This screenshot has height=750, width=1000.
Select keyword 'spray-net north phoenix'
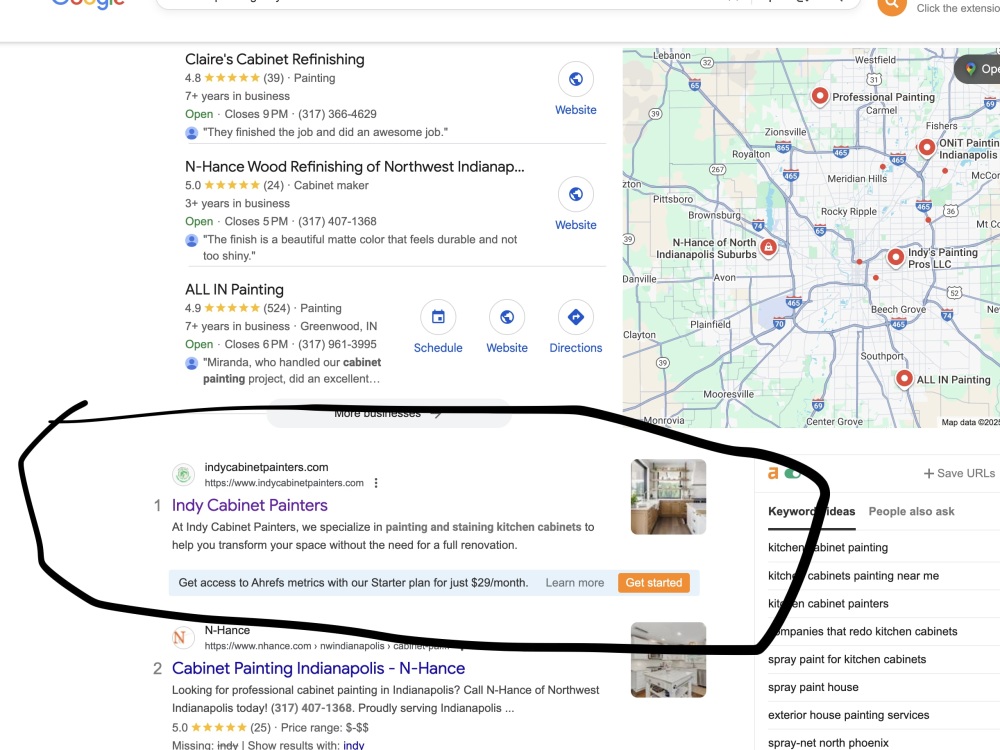tap(828, 743)
